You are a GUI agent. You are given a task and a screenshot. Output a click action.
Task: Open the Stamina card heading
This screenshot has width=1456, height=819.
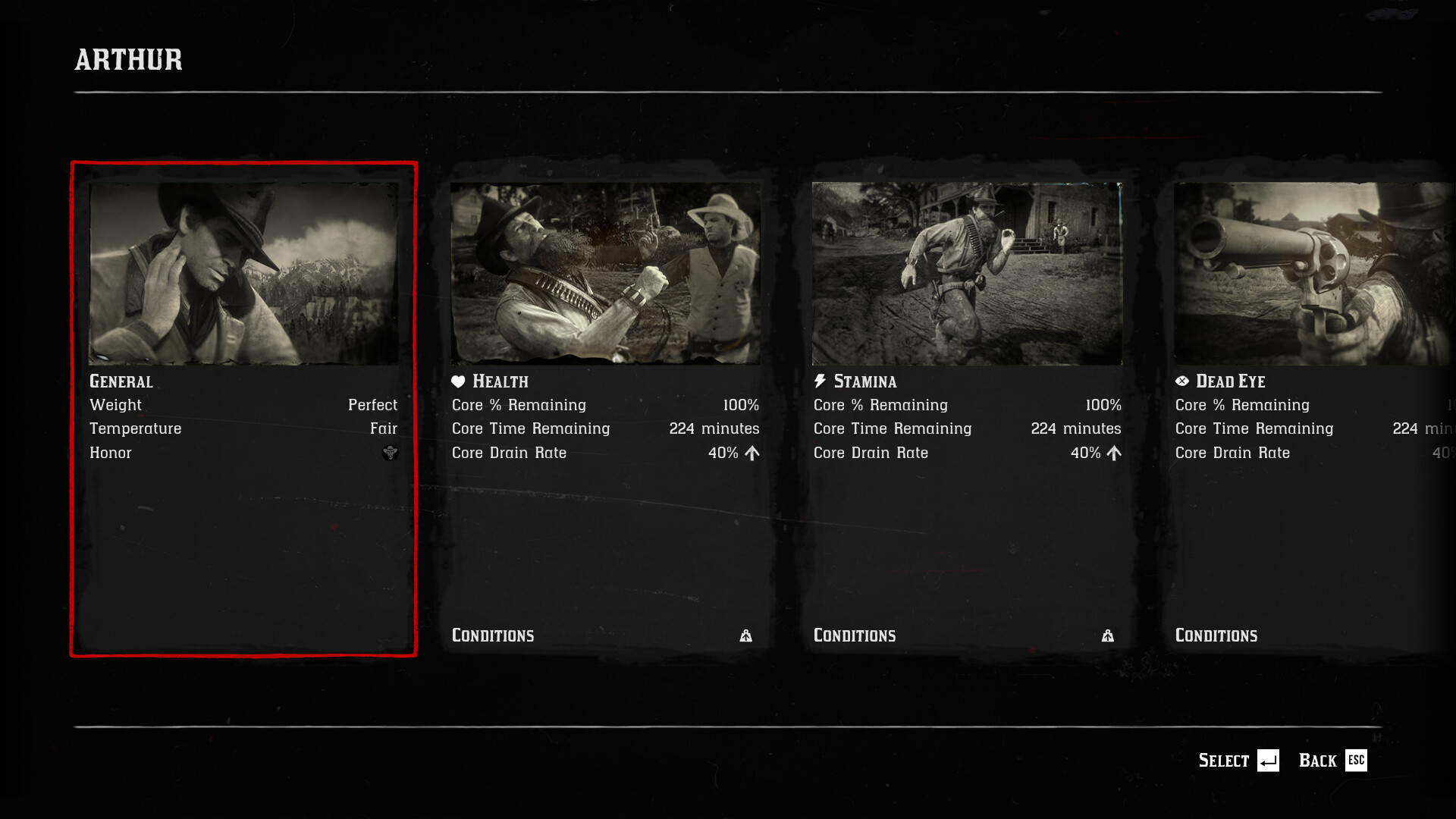coord(865,381)
